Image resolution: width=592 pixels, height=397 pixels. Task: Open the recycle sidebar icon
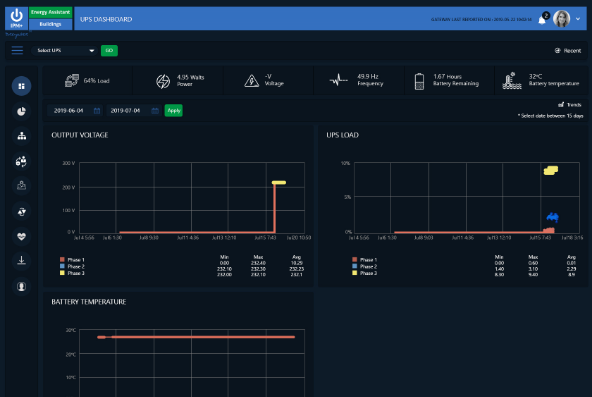(22, 211)
